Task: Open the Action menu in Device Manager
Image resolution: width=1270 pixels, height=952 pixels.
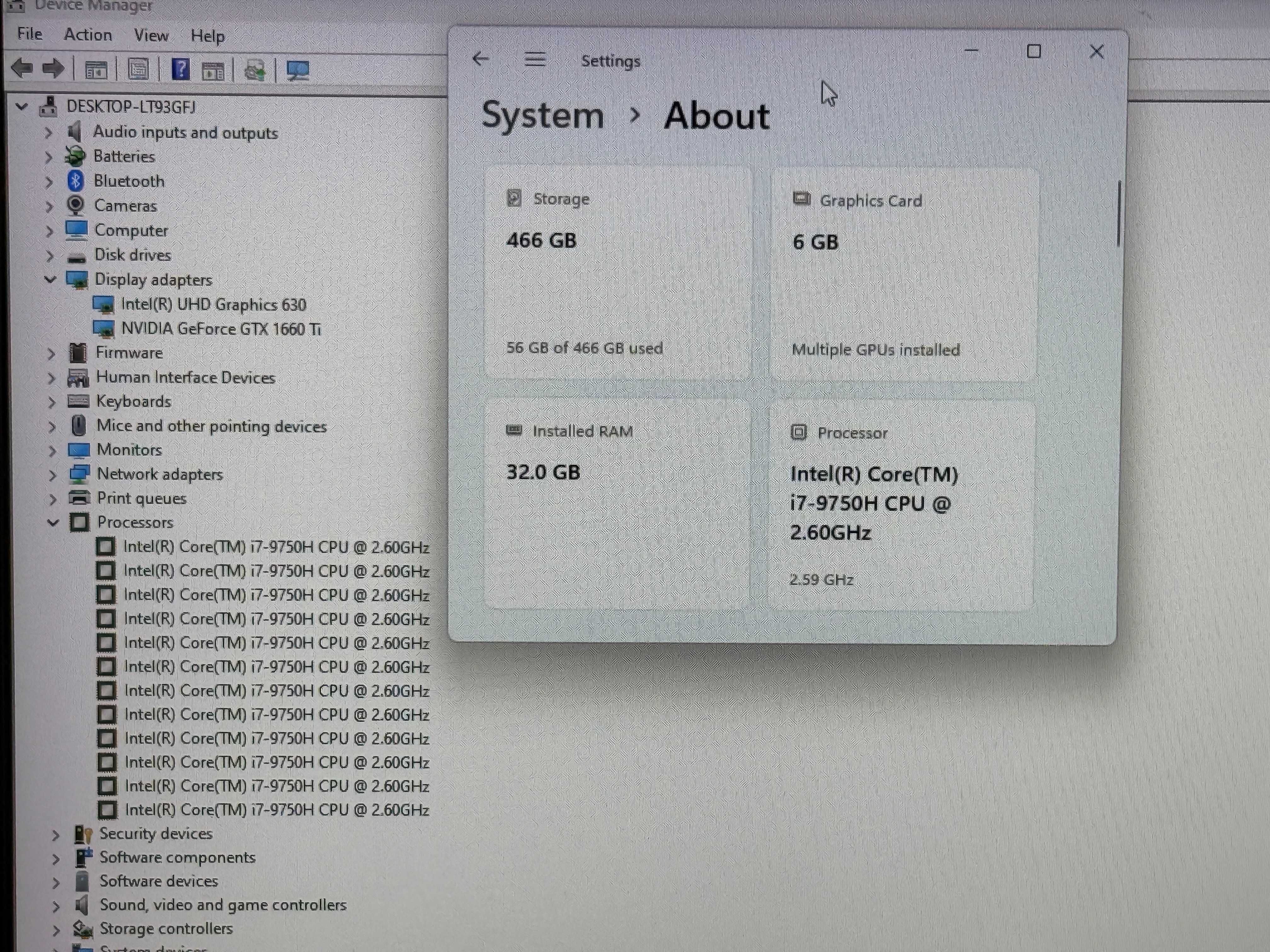Action: tap(88, 34)
